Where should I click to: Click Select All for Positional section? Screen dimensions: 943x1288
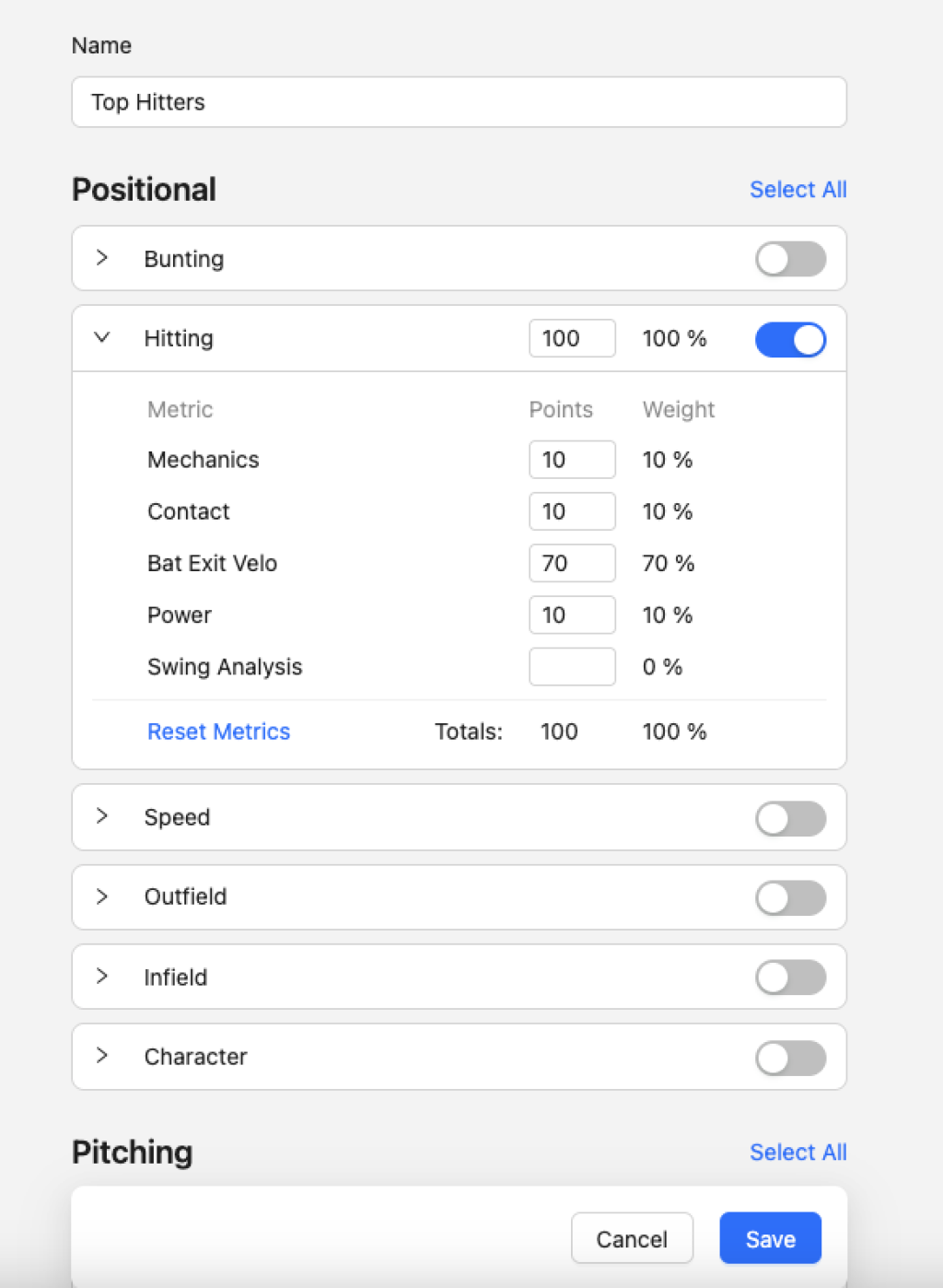tap(797, 190)
